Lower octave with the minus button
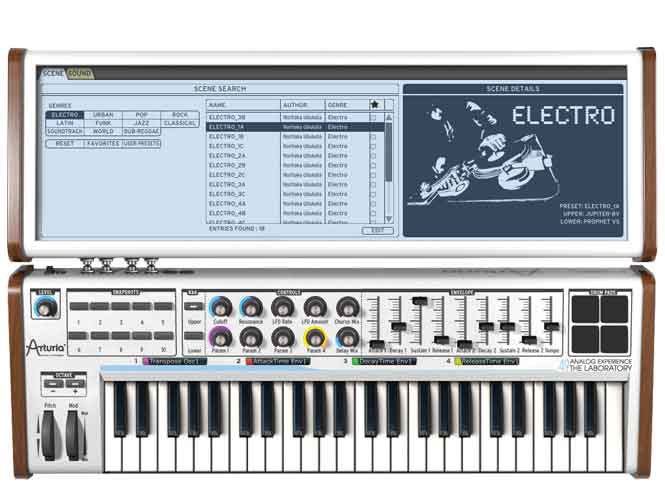 tap(54, 384)
